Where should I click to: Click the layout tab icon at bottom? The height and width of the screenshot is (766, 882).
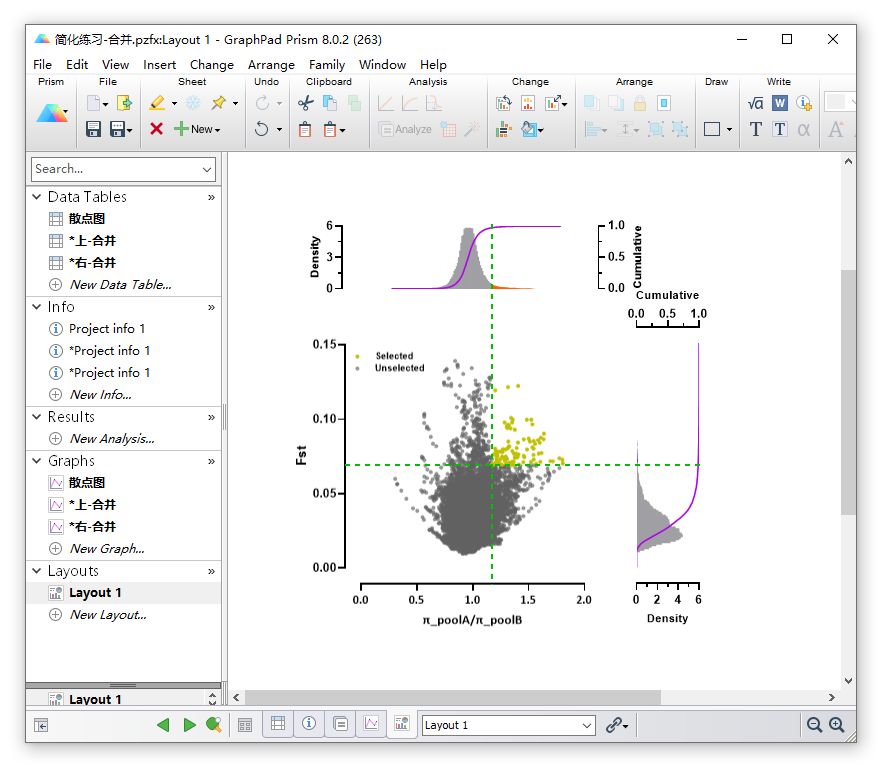402,723
